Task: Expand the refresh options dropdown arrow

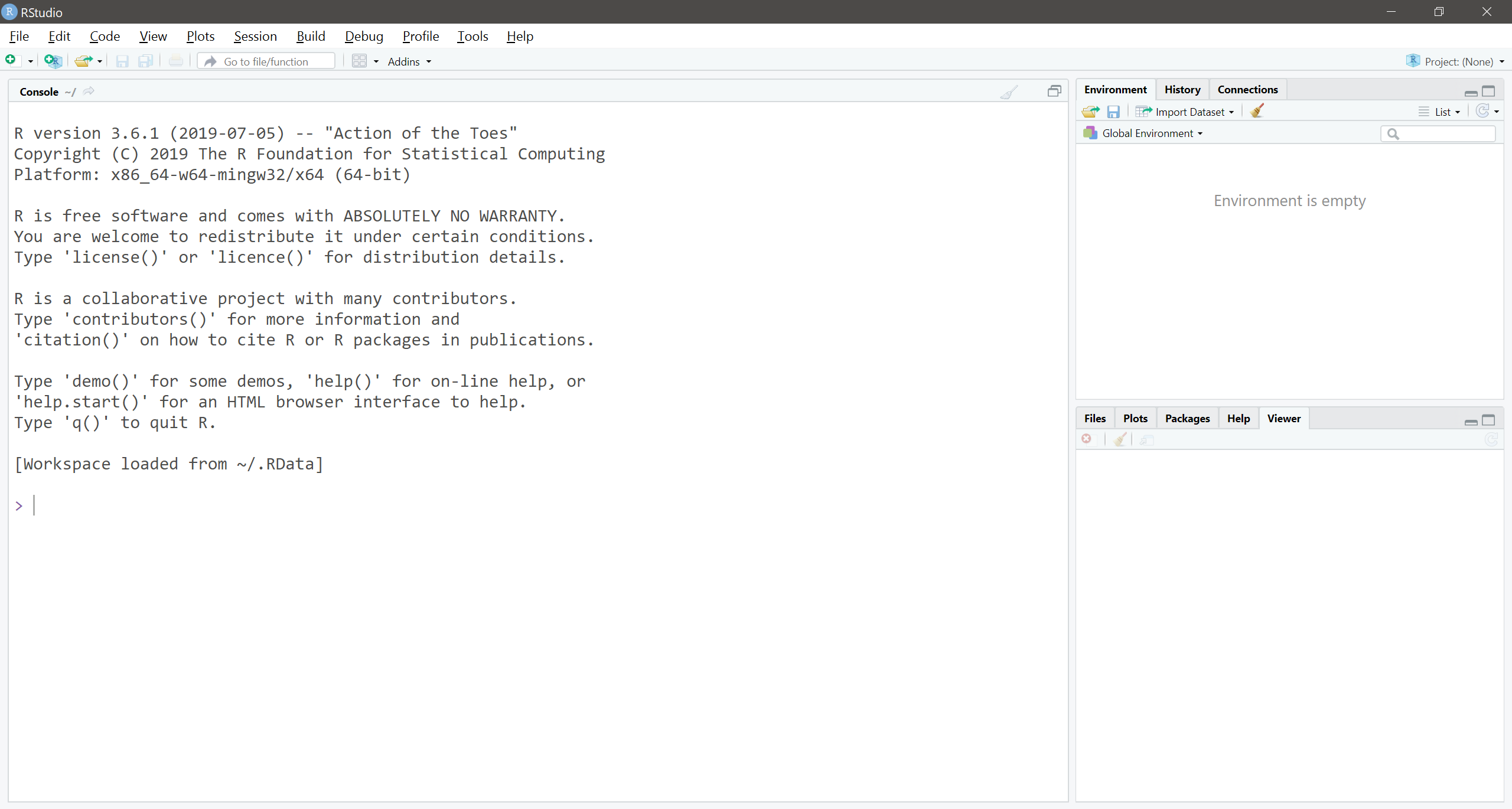Action: click(x=1497, y=112)
